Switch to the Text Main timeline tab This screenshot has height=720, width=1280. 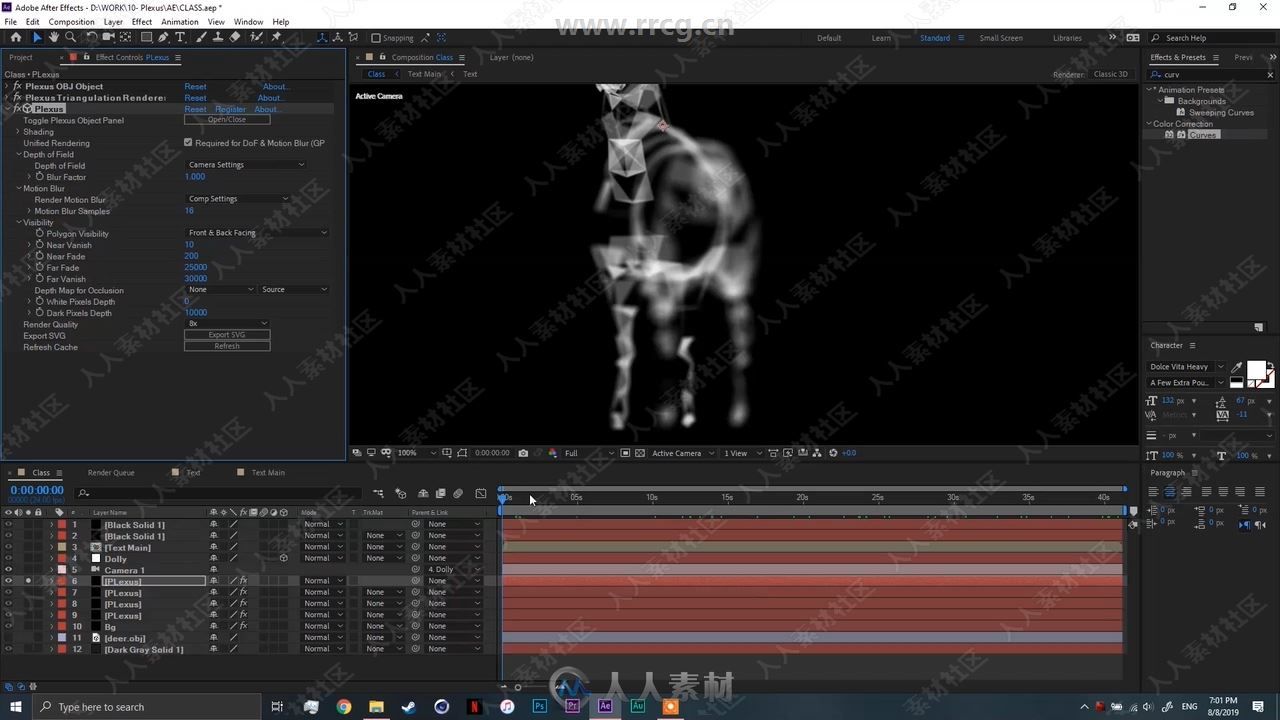(268, 473)
